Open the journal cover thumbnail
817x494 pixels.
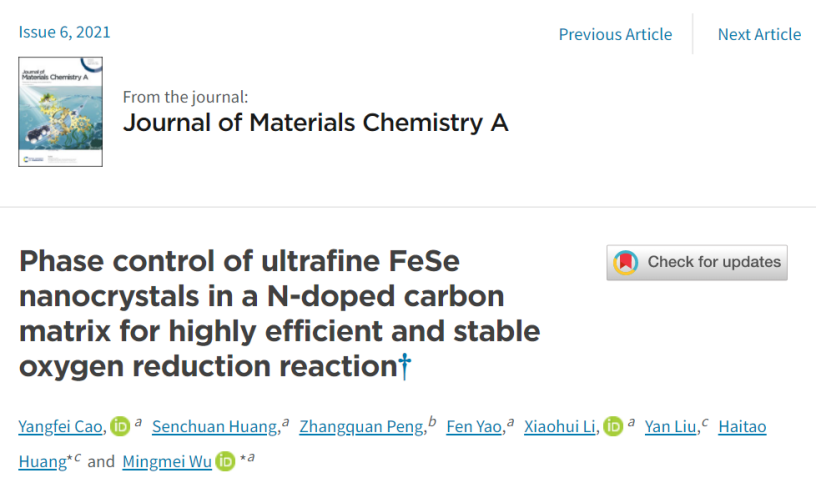[x=60, y=111]
